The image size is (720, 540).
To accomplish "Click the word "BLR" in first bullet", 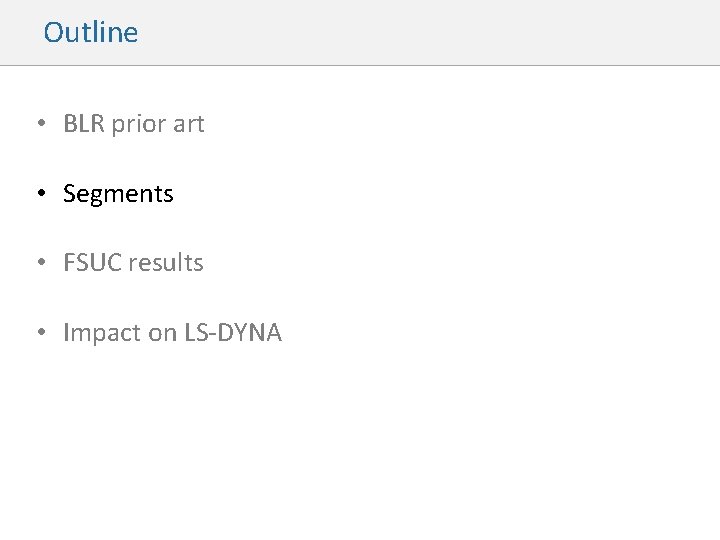I will point(84,124).
